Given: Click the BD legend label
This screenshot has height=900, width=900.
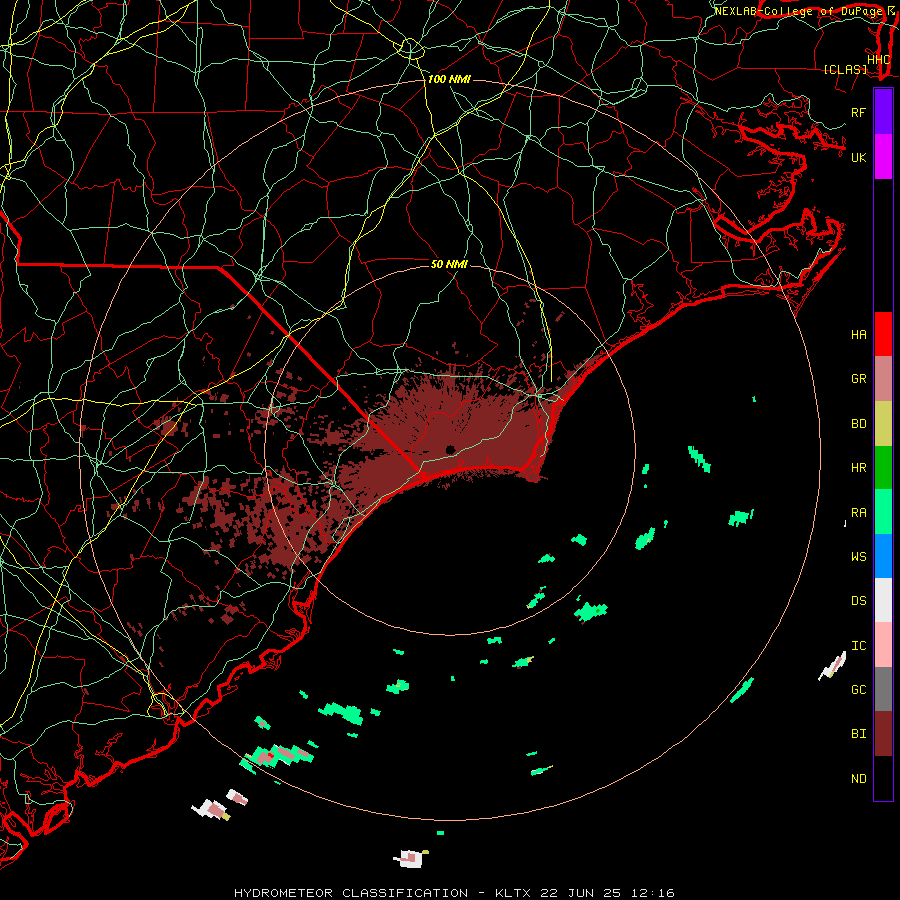Looking at the screenshot, I should (858, 424).
